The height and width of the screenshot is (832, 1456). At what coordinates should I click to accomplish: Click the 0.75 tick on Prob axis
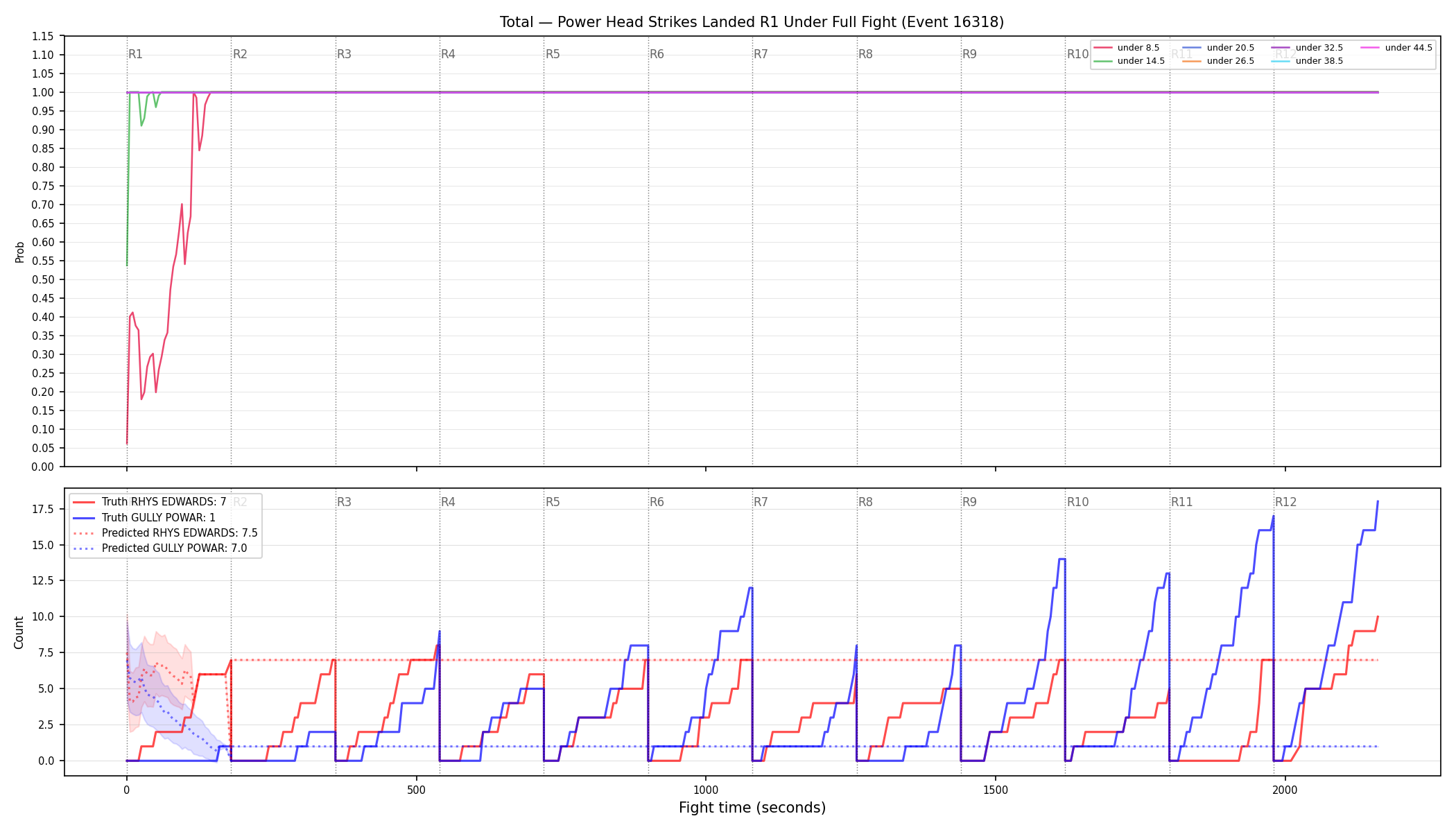(x=43, y=186)
